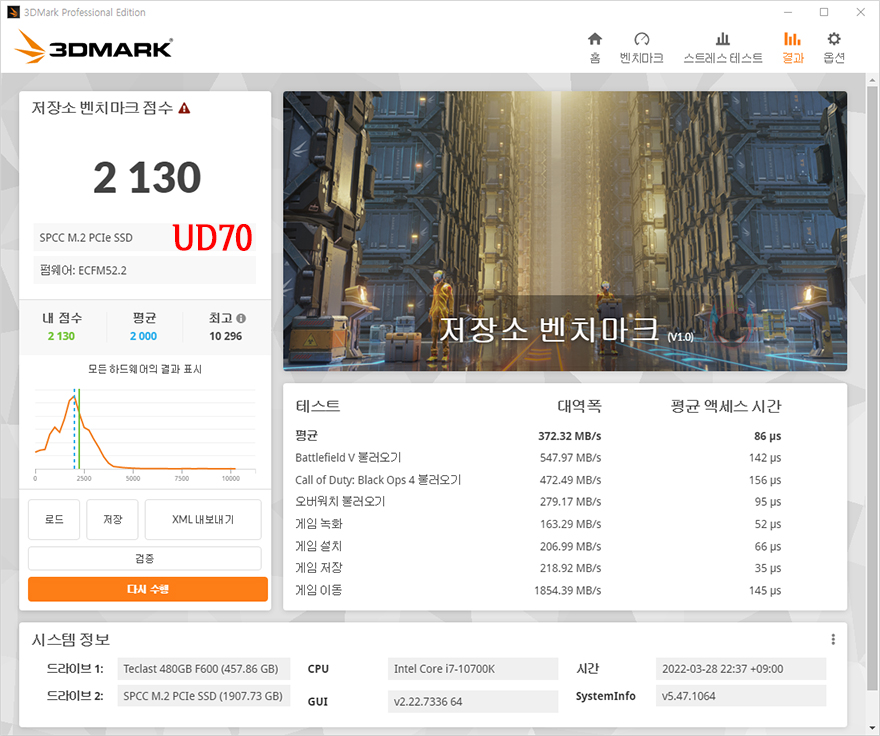Click the info icon next to 최고
880x736 pixels.
pyautogui.click(x=241, y=318)
